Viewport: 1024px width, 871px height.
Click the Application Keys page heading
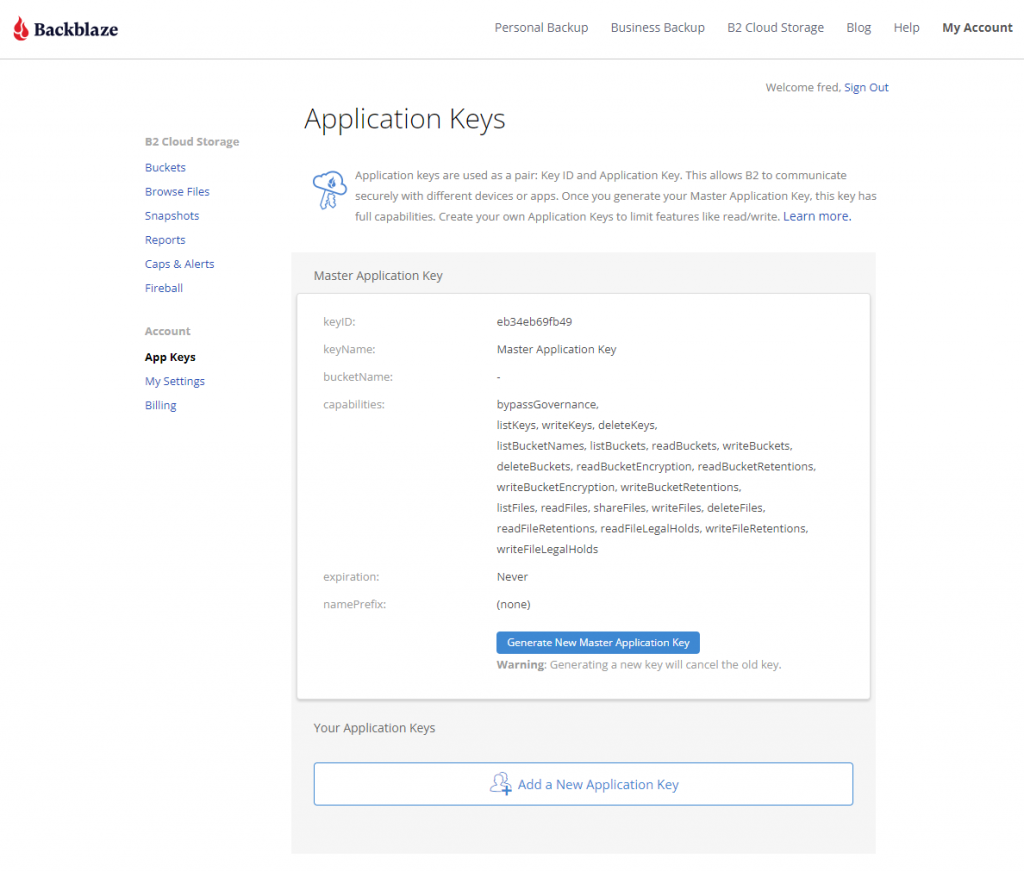(405, 119)
